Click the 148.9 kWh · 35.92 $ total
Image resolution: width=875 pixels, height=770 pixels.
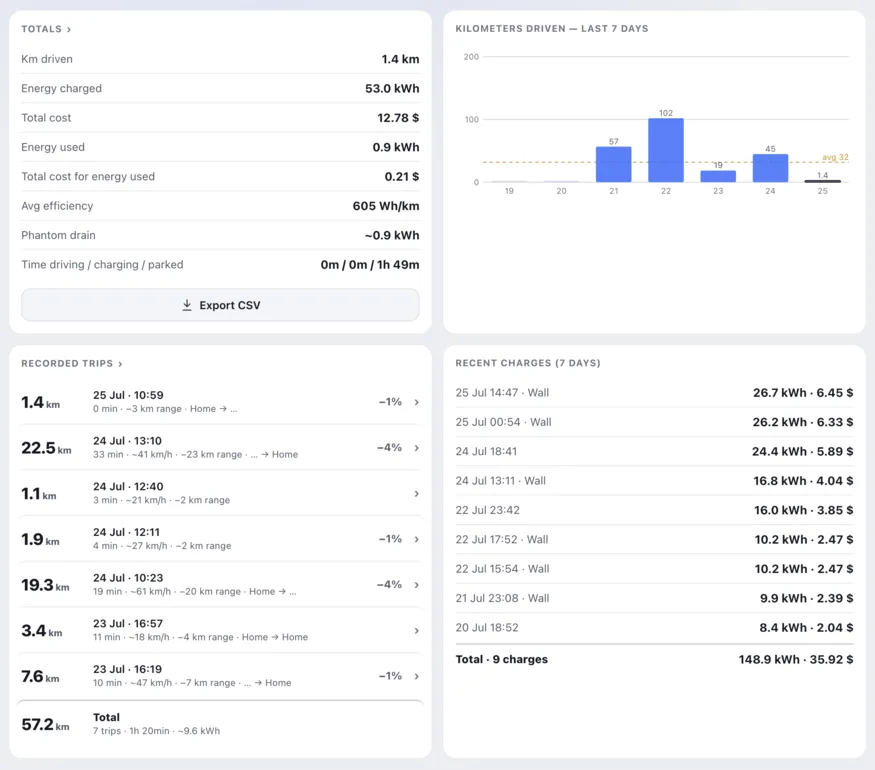click(796, 660)
